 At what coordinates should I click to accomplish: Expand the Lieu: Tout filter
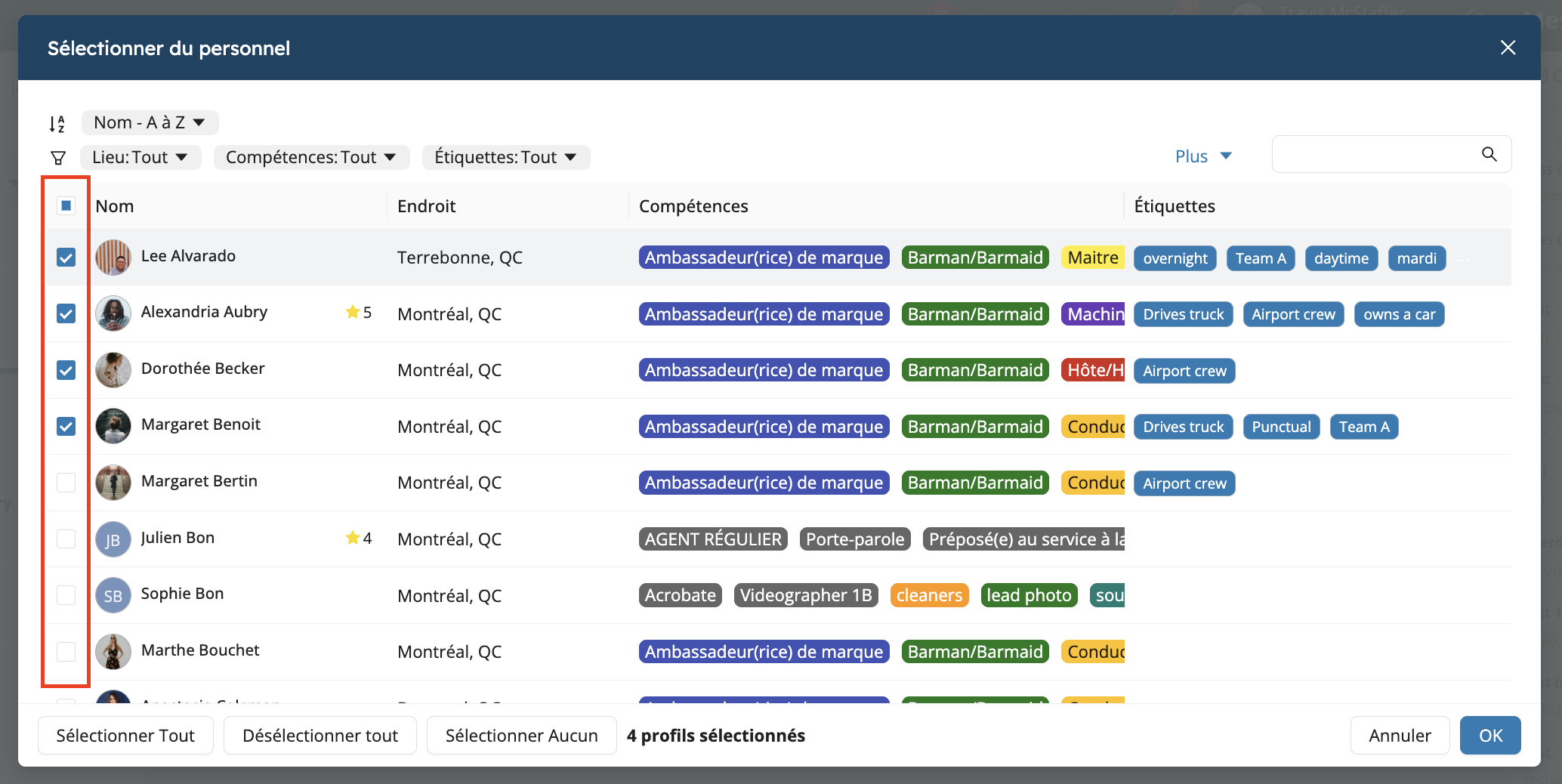point(140,157)
